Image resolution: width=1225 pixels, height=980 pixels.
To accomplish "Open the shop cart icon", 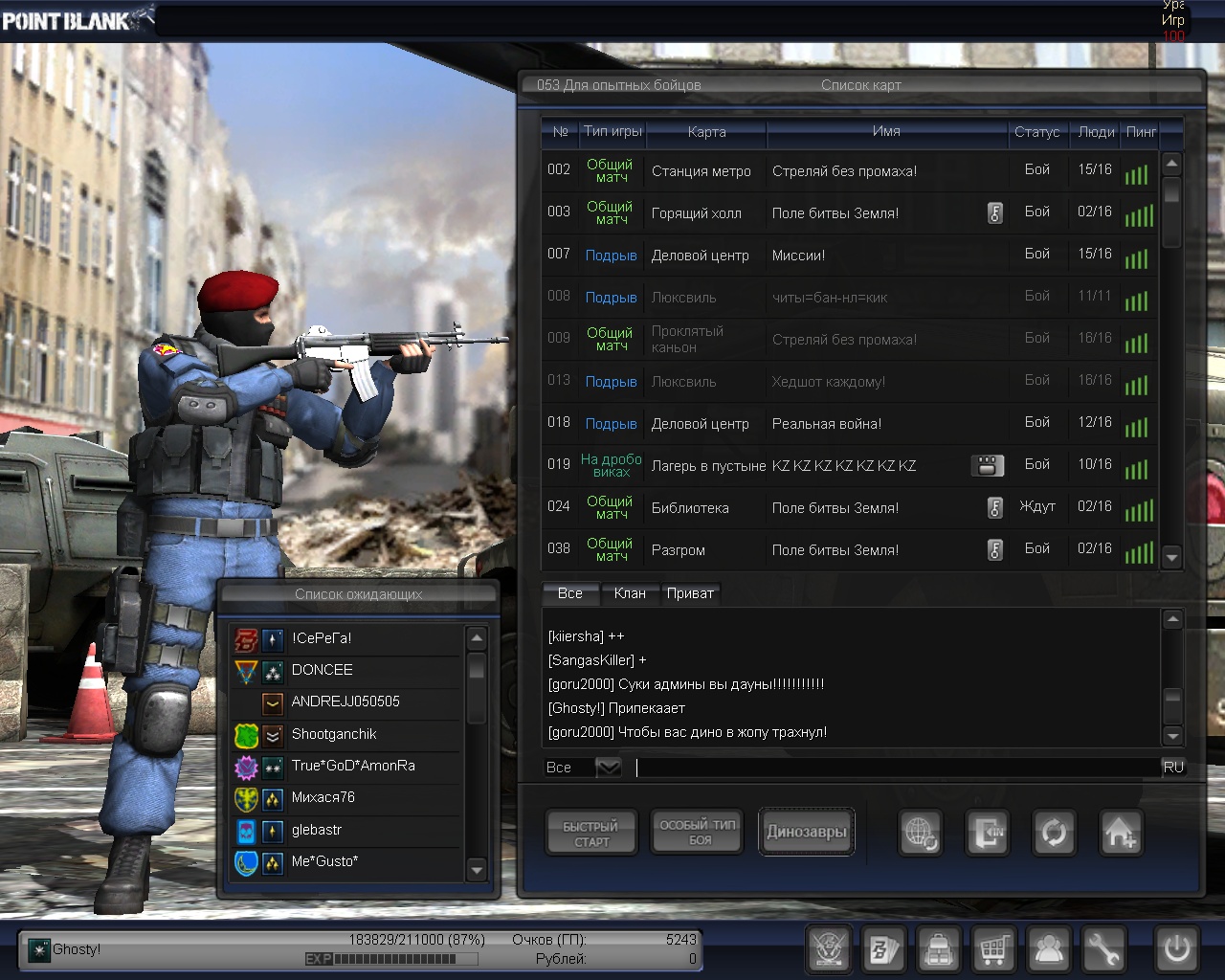I will [993, 949].
